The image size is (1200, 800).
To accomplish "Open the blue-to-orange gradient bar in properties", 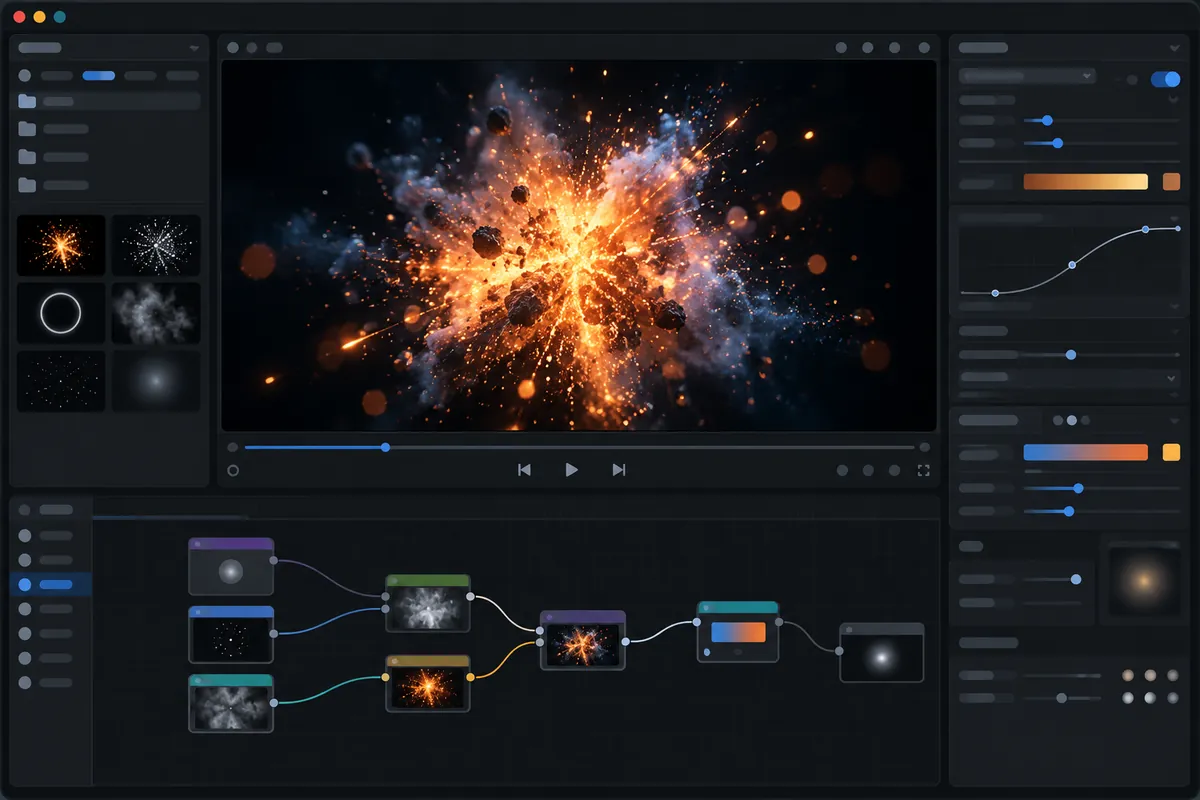I will pyautogui.click(x=1086, y=452).
